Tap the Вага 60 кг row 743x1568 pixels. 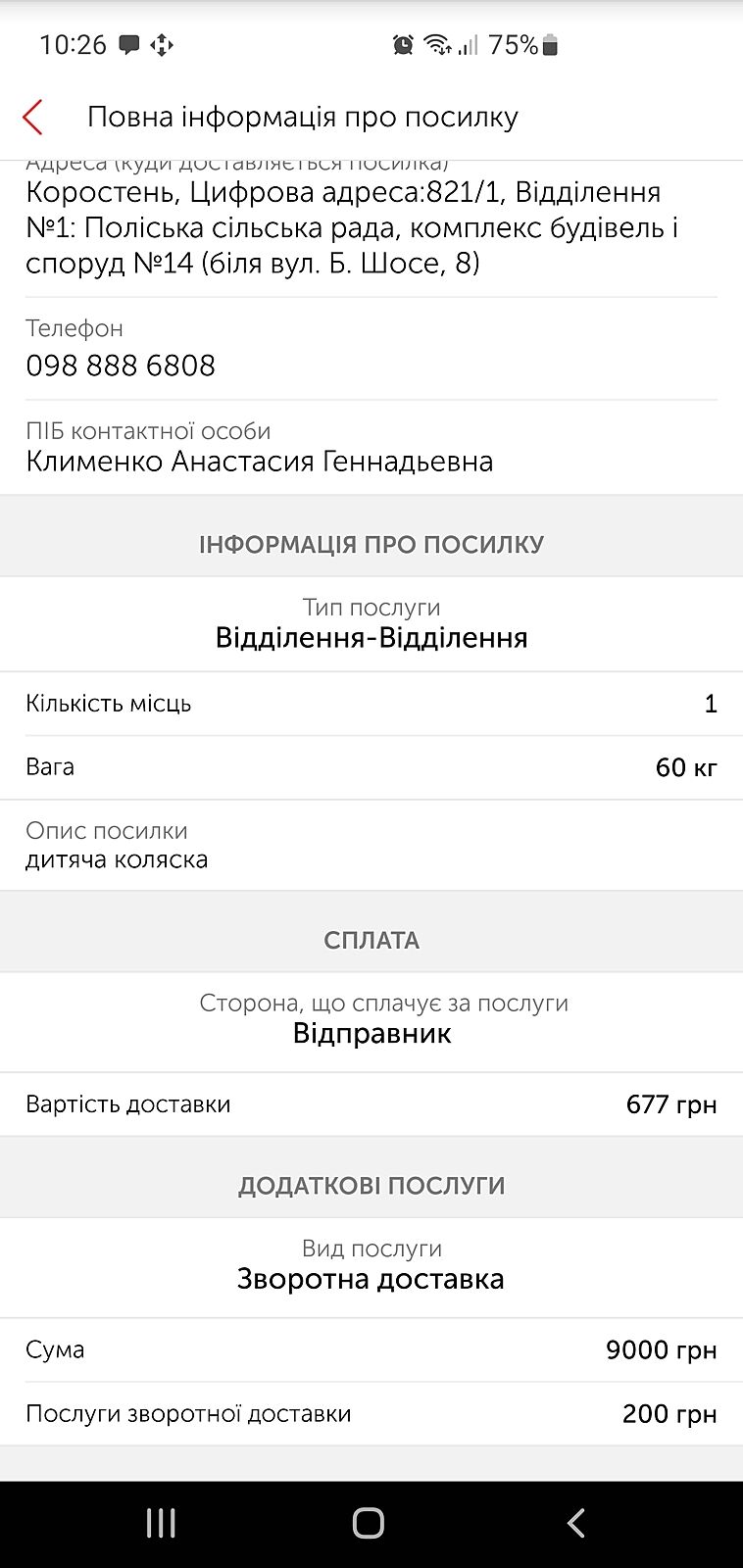coord(371,767)
